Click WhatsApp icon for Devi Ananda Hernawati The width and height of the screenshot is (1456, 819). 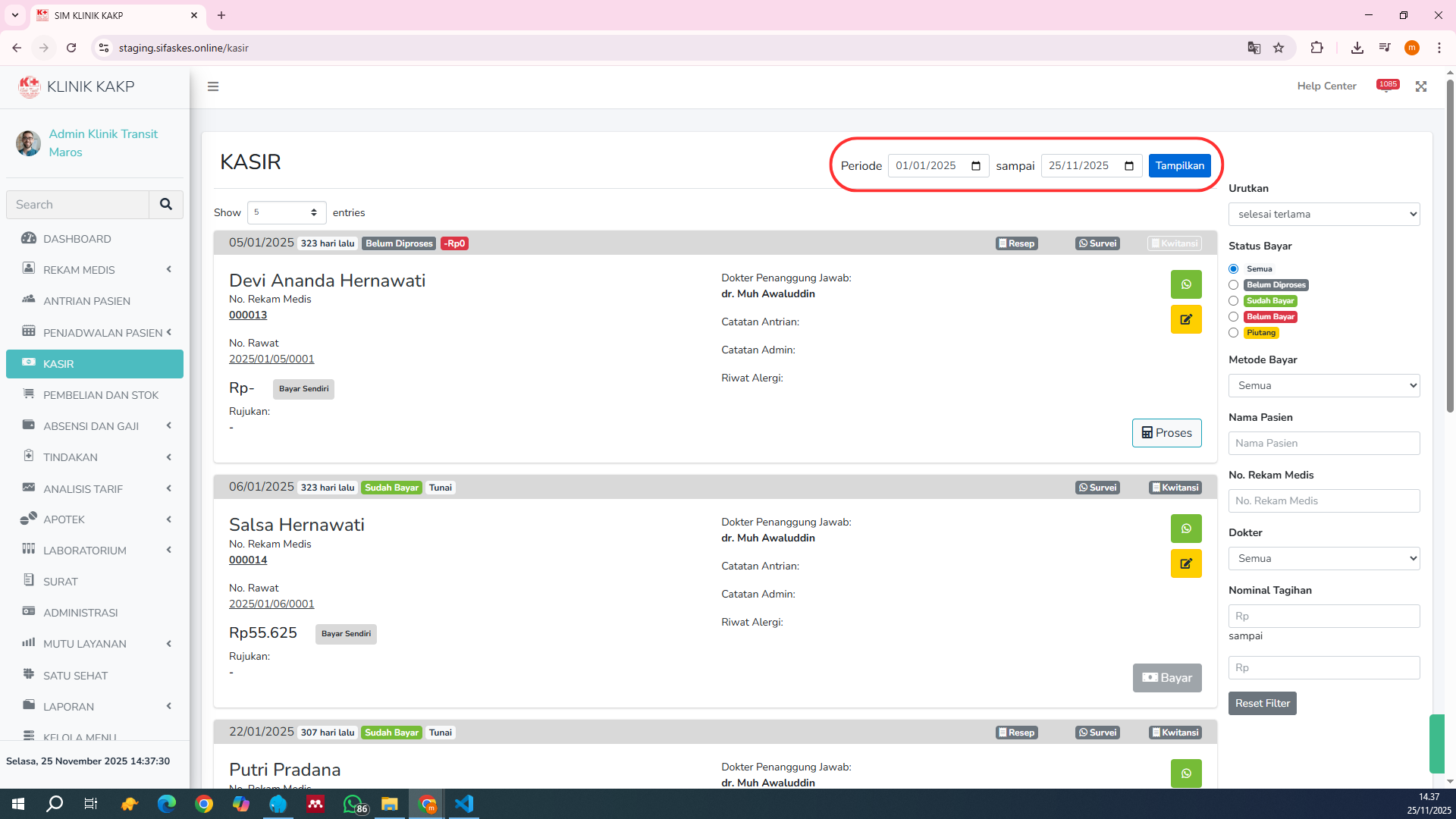[1185, 284]
